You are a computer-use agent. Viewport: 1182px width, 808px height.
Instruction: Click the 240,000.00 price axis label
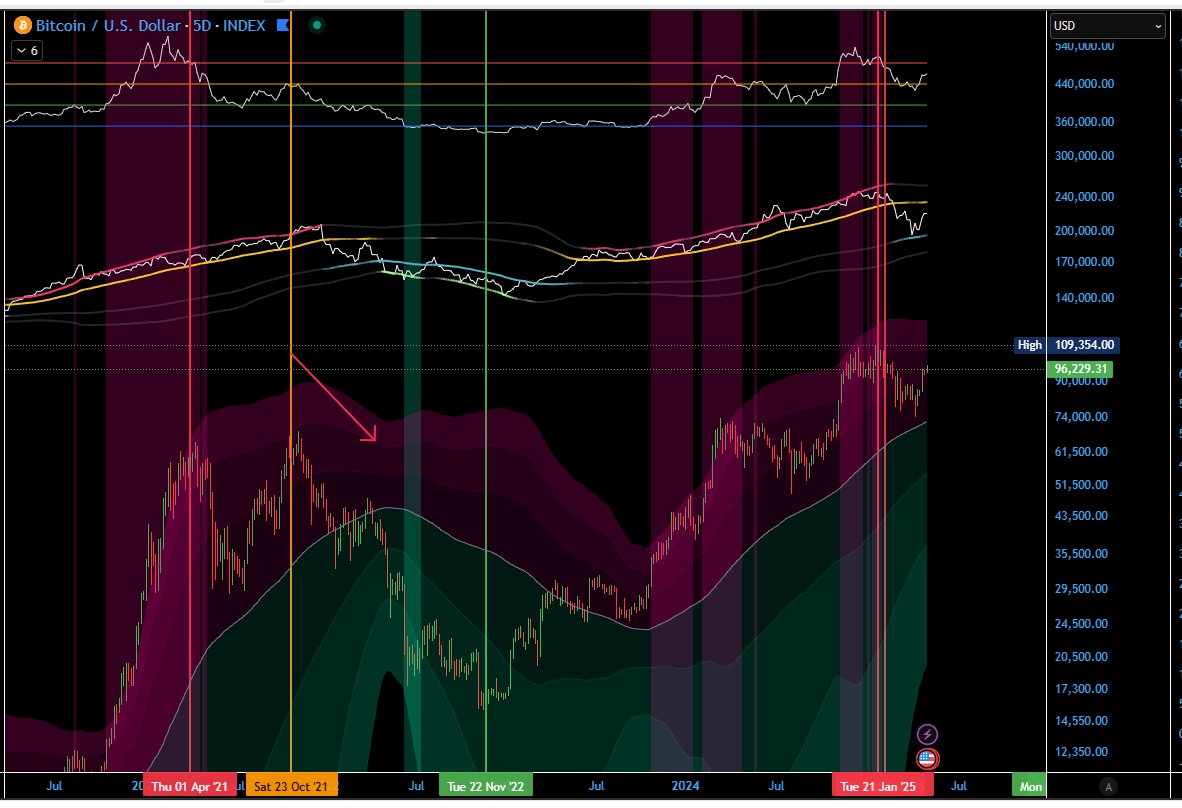click(1084, 197)
